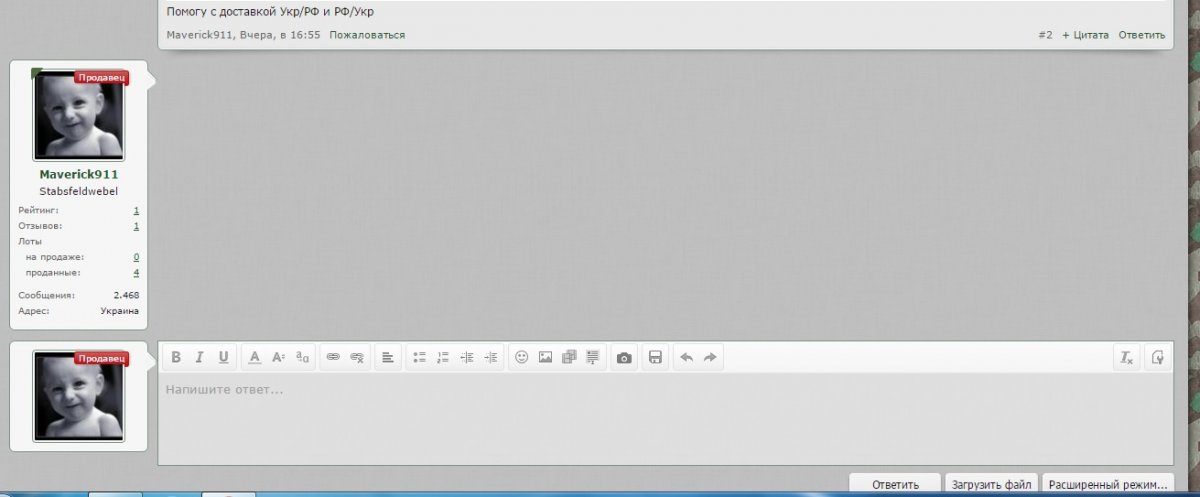
Task: Undo the last edit in editor
Action: [686, 357]
